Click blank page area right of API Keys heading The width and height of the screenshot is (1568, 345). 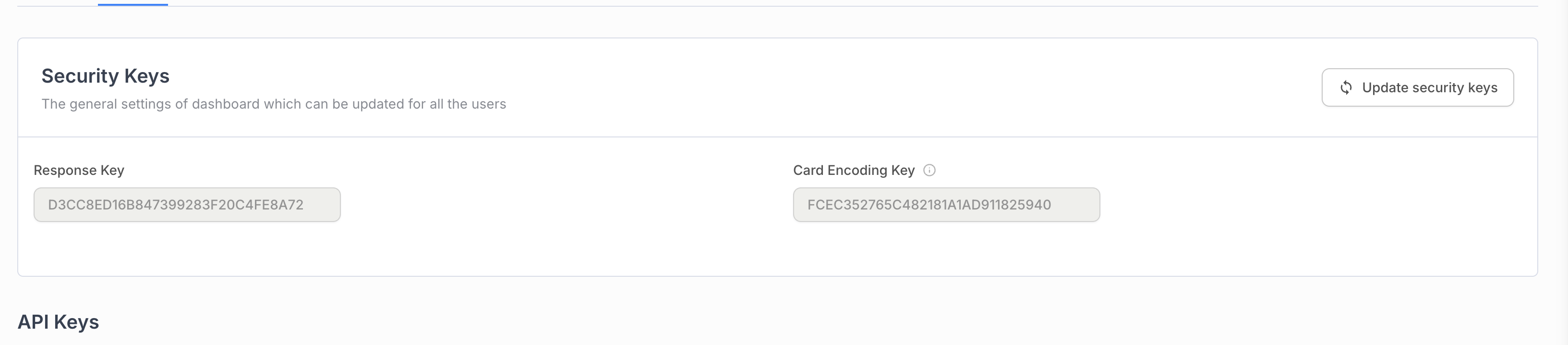tap(730, 322)
